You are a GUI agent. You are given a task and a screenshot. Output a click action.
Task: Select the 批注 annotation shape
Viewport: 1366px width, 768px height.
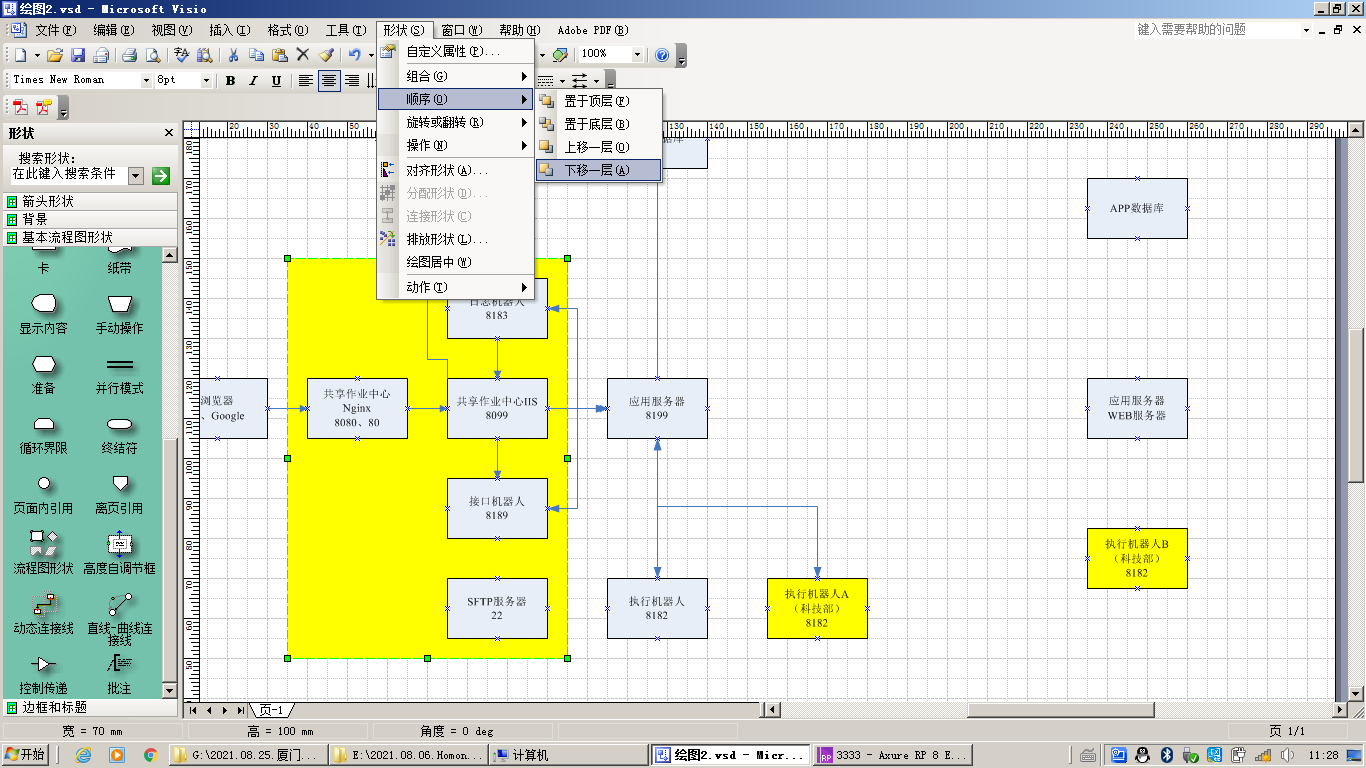(x=120, y=673)
